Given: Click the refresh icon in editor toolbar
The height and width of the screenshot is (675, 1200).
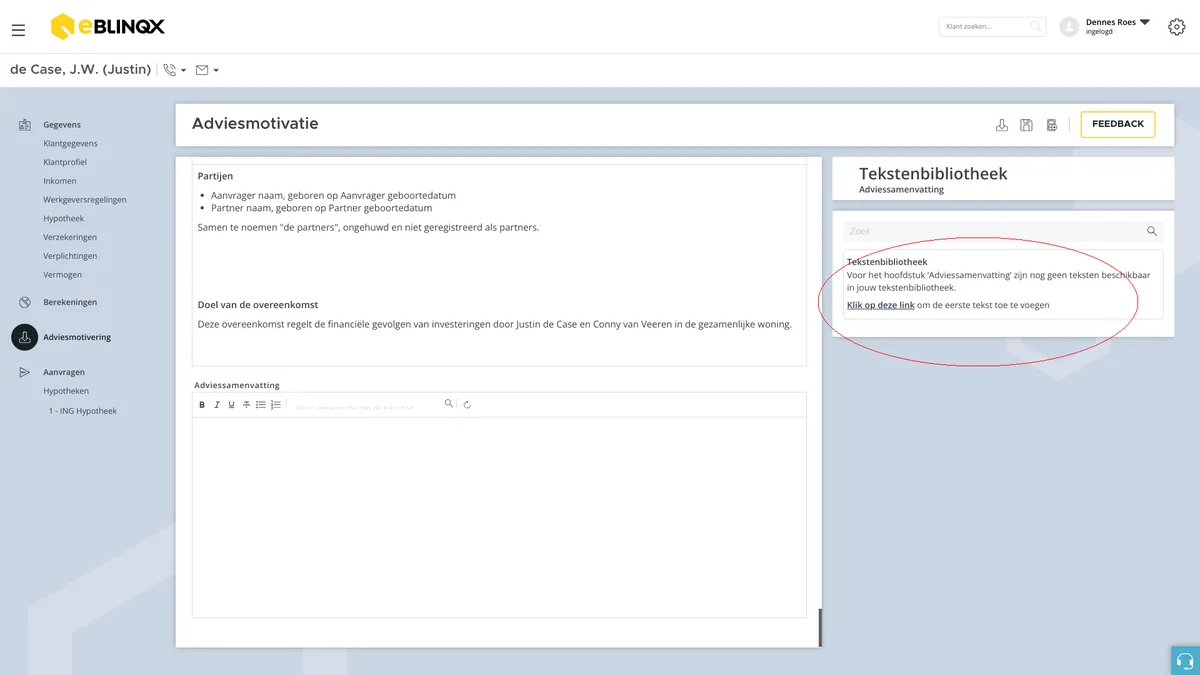Looking at the screenshot, I should pos(467,405).
